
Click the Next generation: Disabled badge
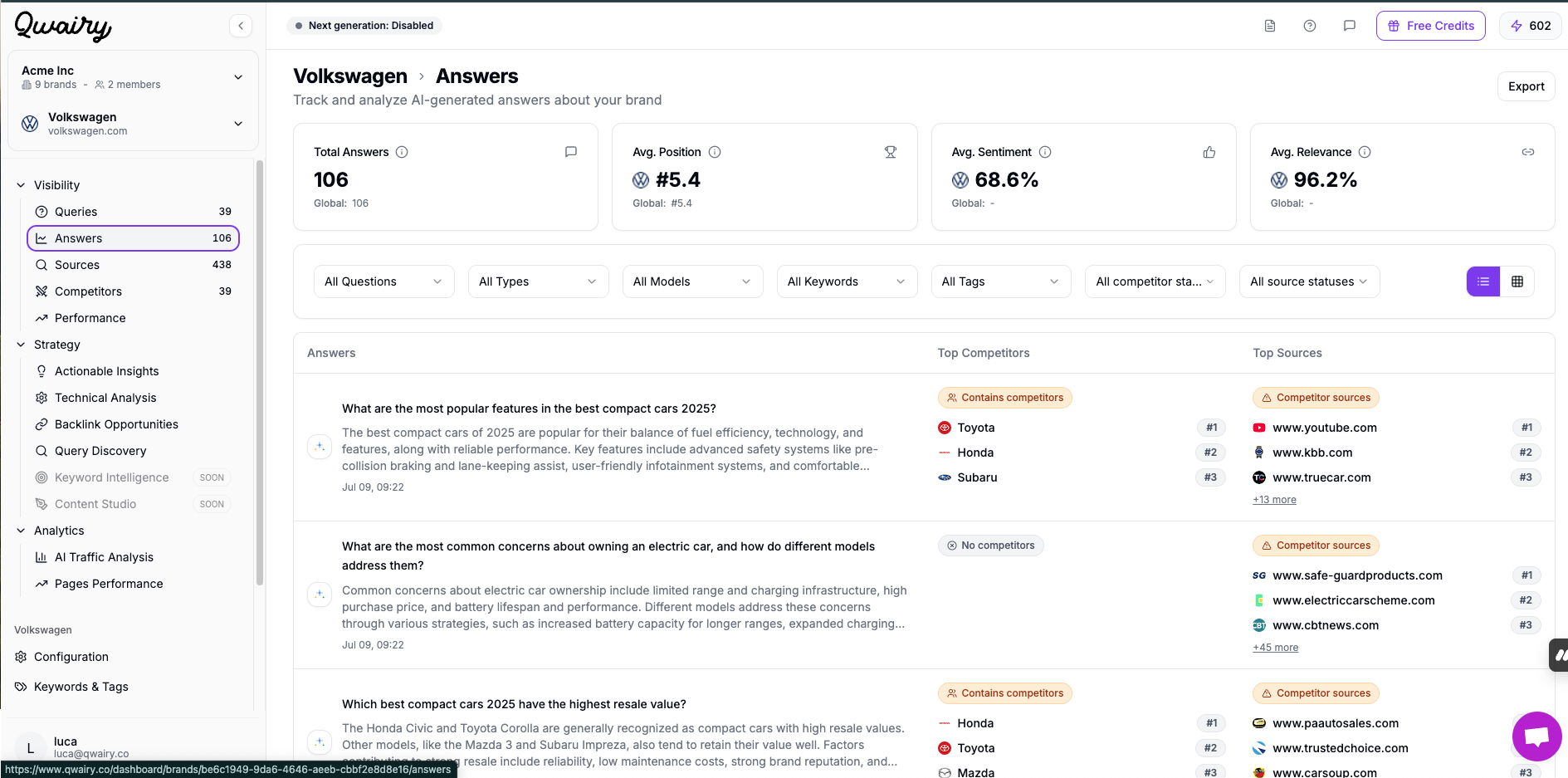(364, 26)
